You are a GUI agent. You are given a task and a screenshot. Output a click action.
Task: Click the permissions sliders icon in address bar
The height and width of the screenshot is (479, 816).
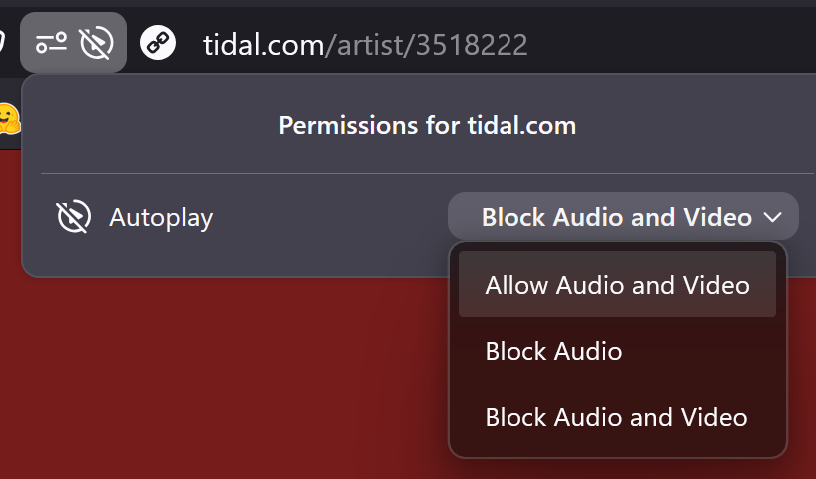point(51,43)
